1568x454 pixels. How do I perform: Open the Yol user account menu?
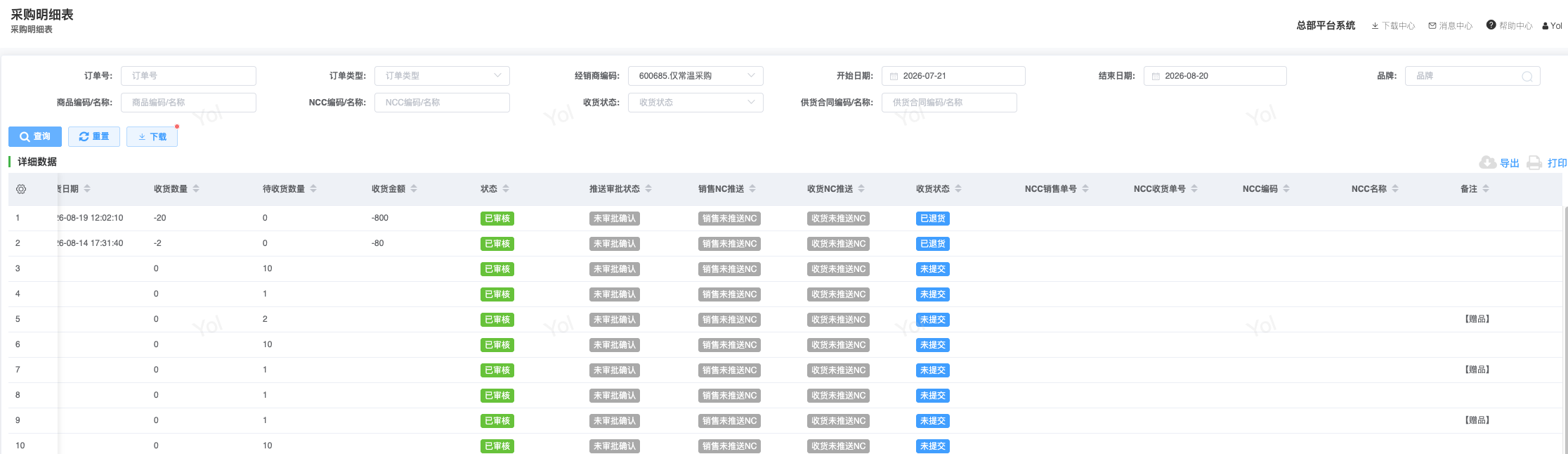tap(1552, 26)
